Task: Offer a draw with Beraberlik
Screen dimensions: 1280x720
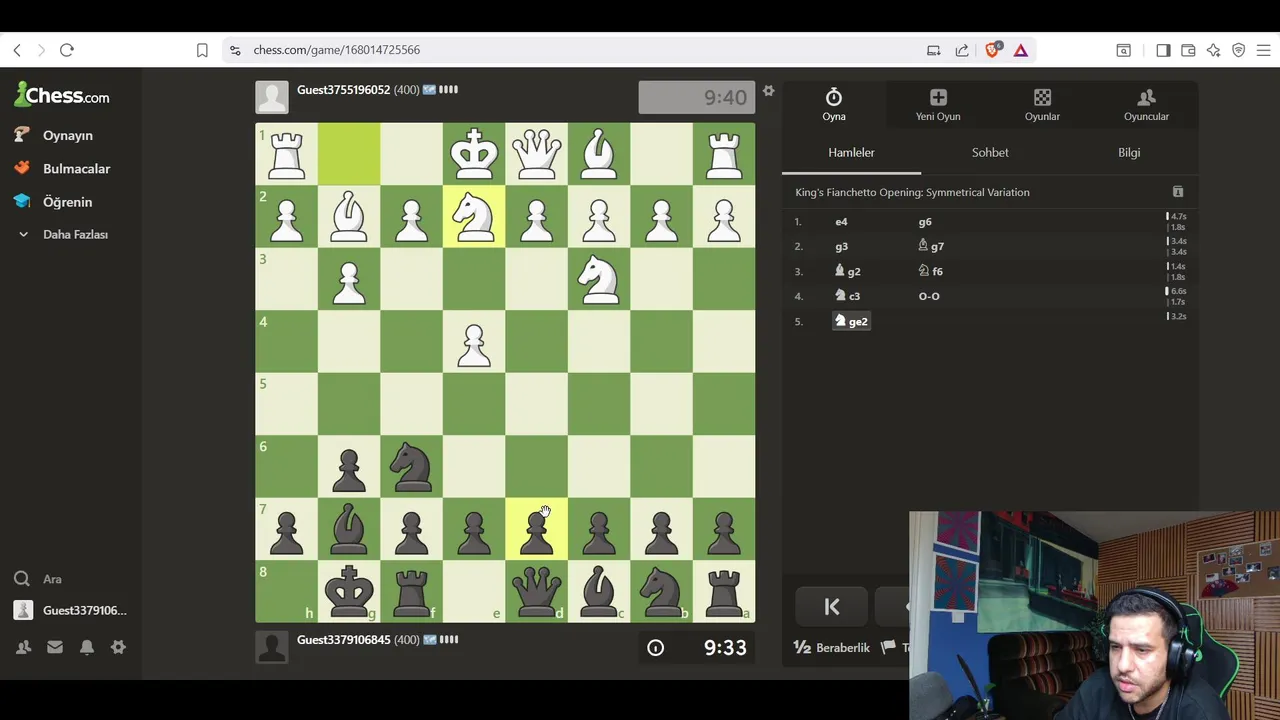Action: (832, 648)
